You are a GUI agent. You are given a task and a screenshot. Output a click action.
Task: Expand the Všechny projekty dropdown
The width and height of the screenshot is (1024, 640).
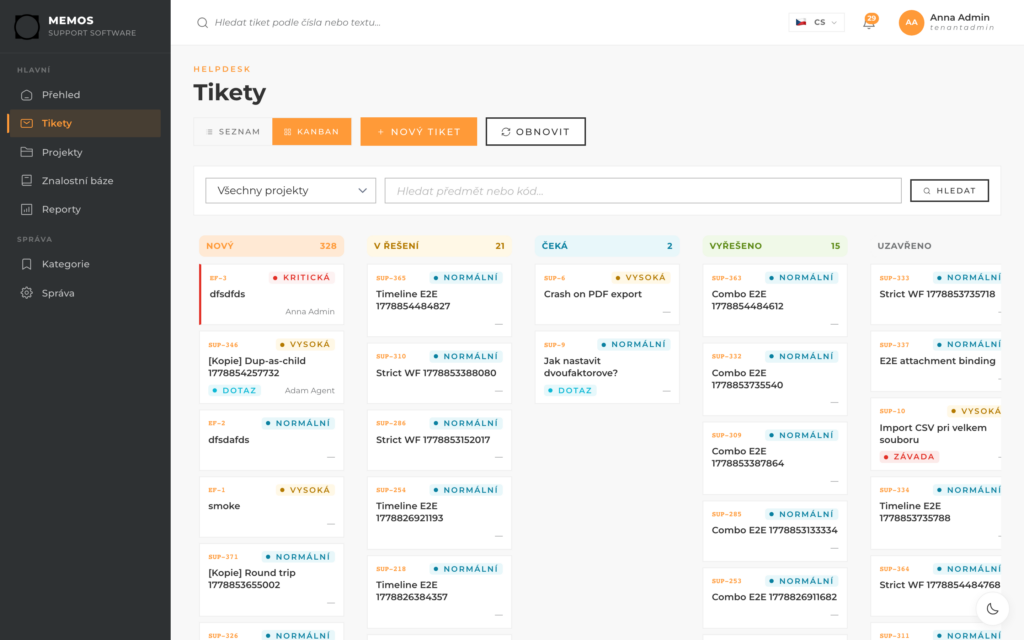(x=291, y=191)
